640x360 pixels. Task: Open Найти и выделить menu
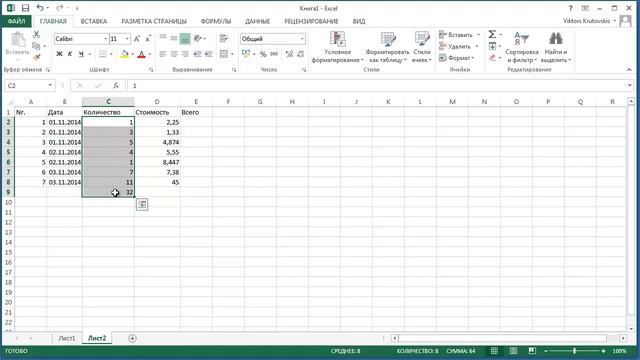pyautogui.click(x=556, y=47)
